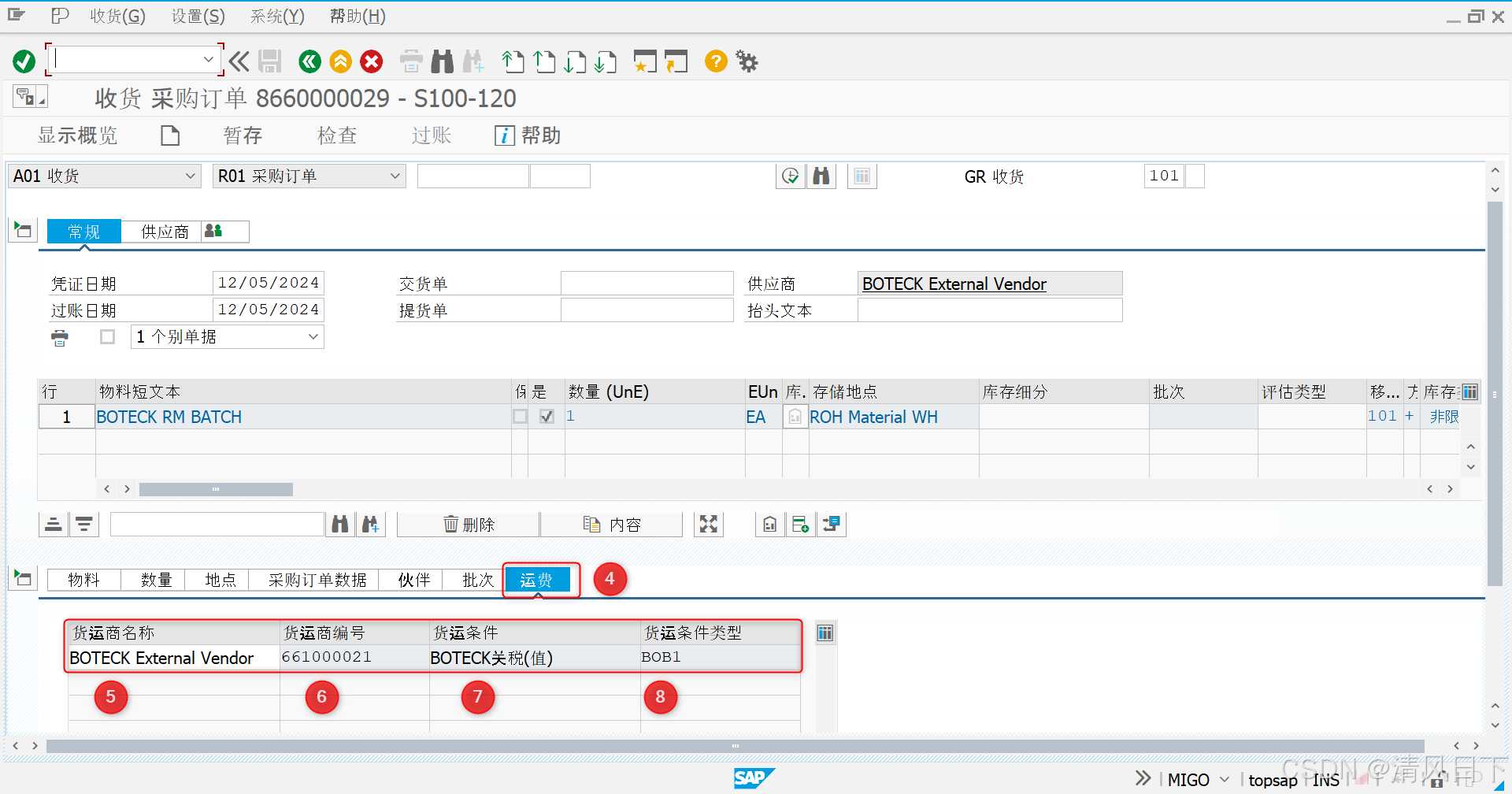
Task: Click the First Page icon
Action: tap(513, 61)
